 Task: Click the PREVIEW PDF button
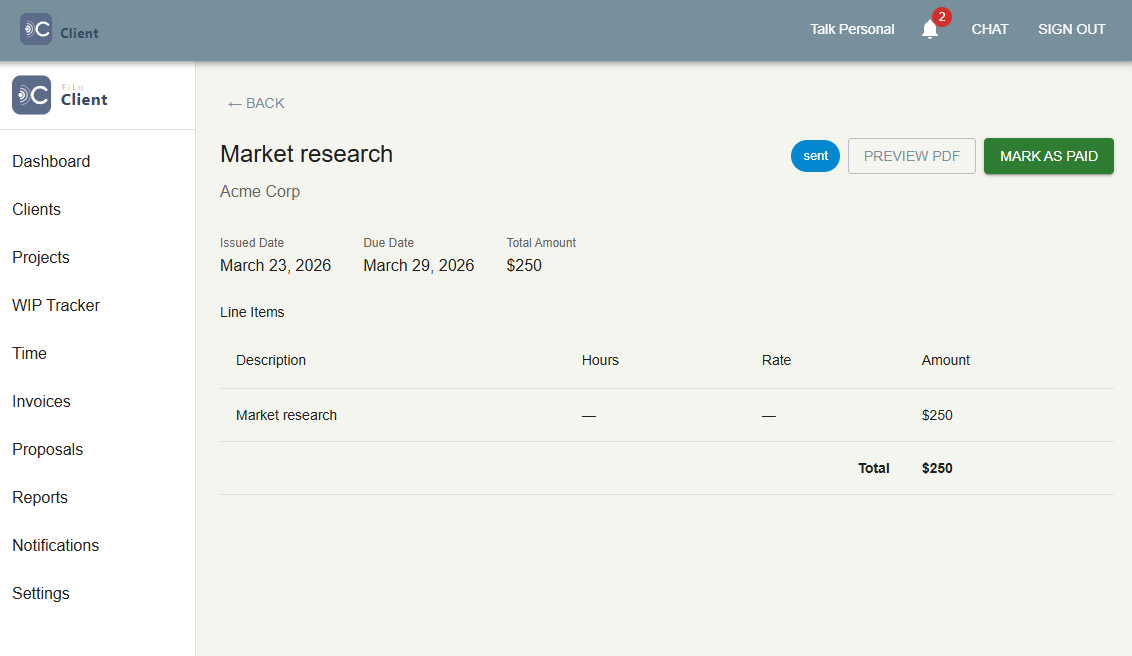[x=911, y=156]
